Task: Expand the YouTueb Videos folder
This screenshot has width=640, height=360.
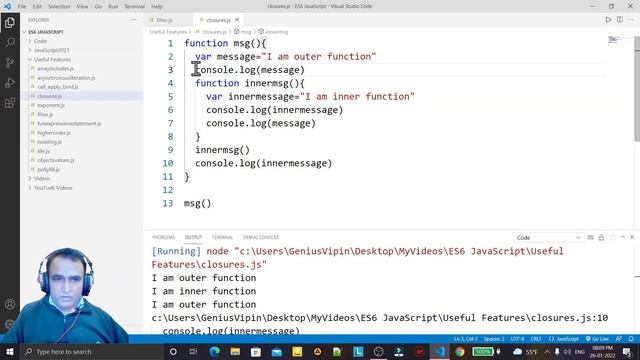Action: coord(53,188)
